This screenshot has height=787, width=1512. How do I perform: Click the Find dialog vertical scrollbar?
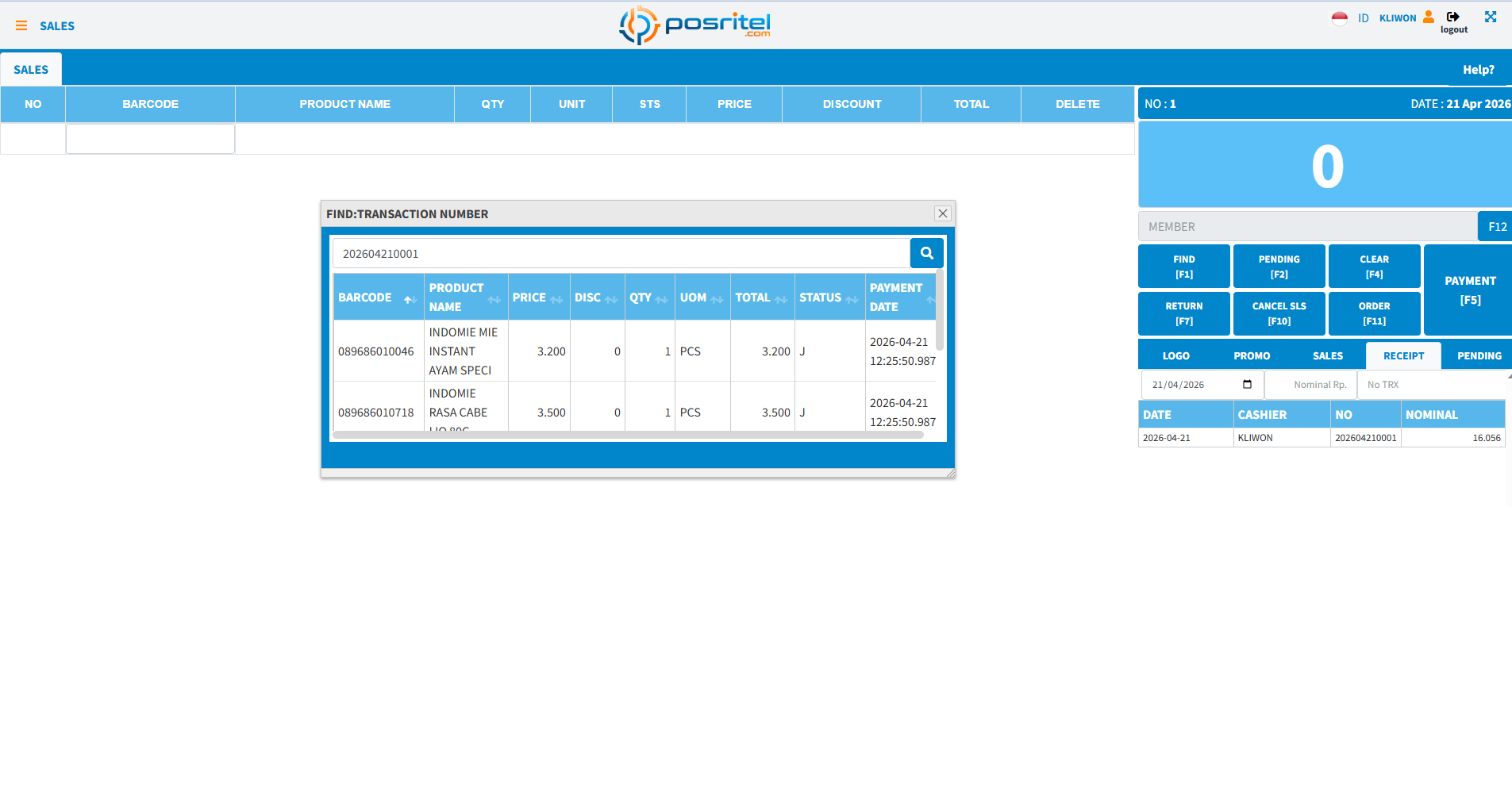[x=940, y=309]
